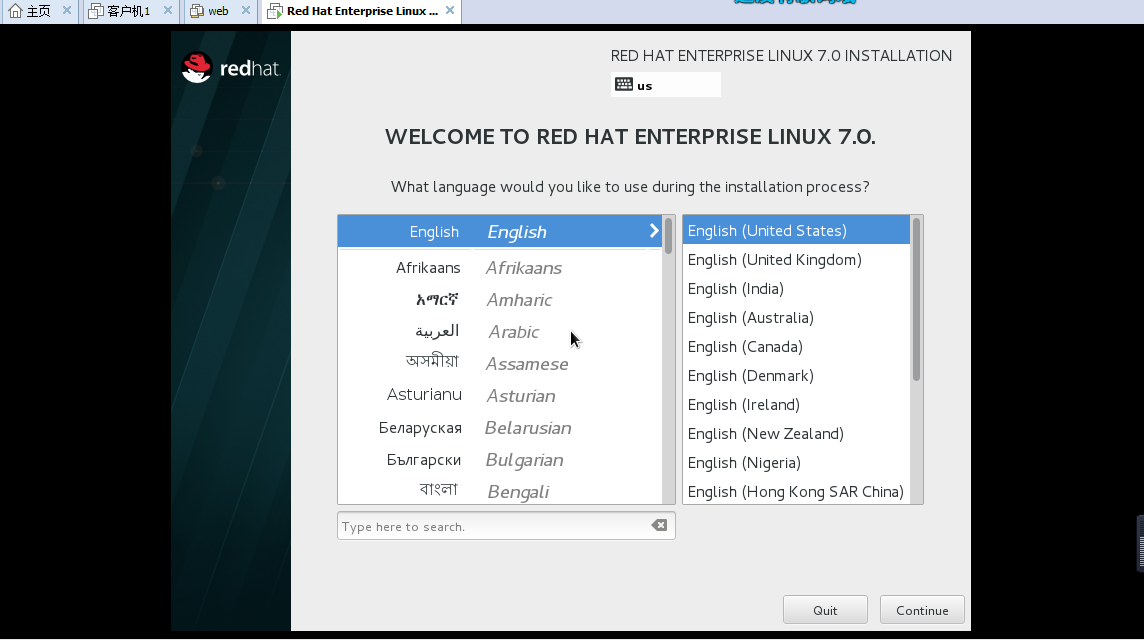The width and height of the screenshot is (1144, 640).
Task: Select Amharic language row
Action: (x=500, y=300)
